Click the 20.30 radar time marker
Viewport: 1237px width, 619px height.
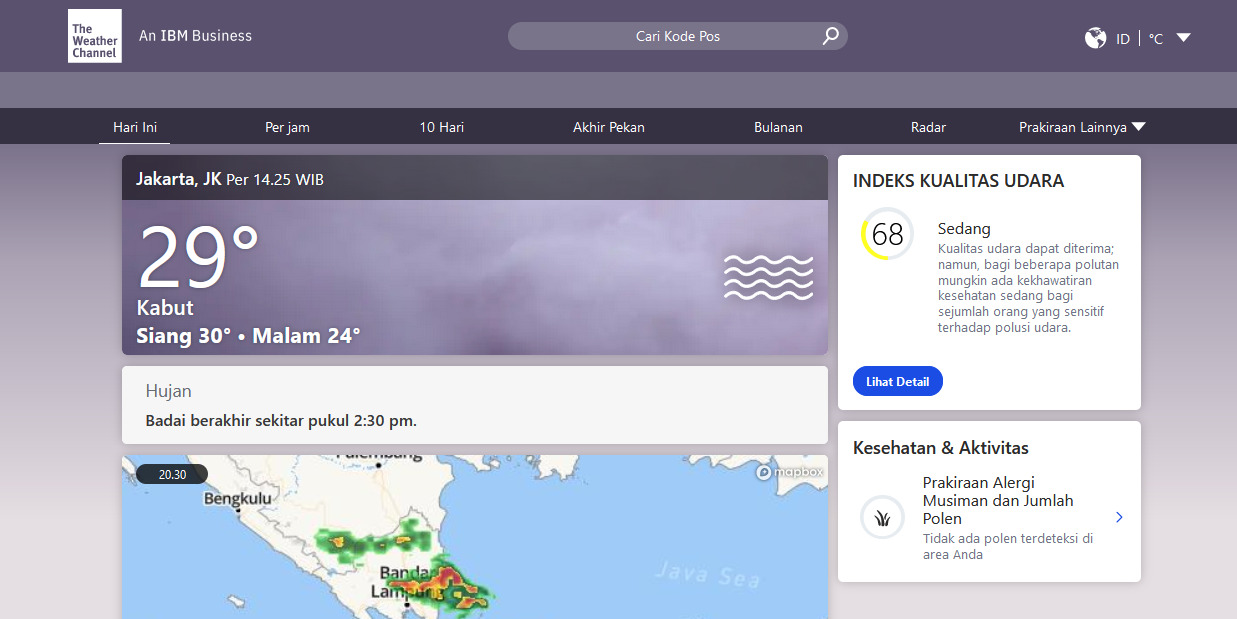(x=172, y=474)
